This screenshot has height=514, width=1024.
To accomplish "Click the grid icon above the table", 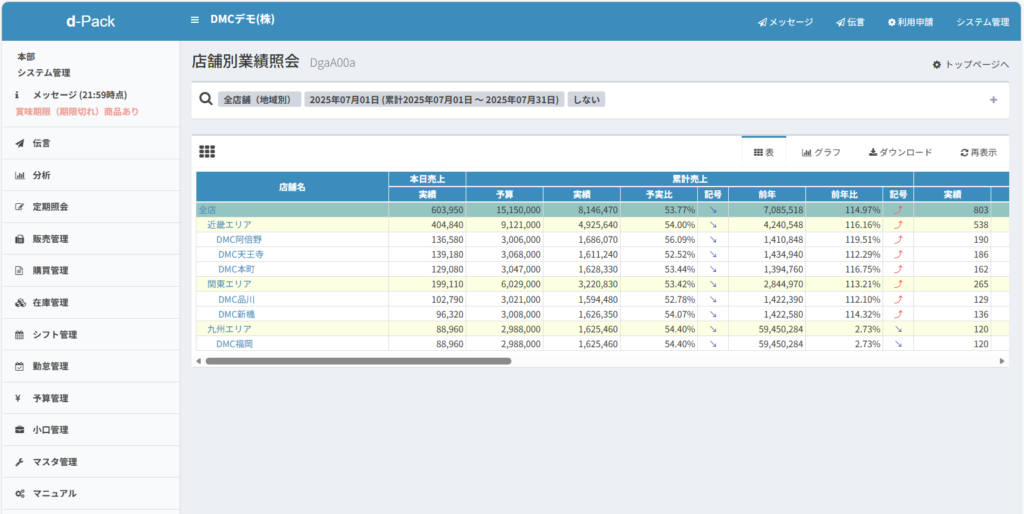I will 207,152.
